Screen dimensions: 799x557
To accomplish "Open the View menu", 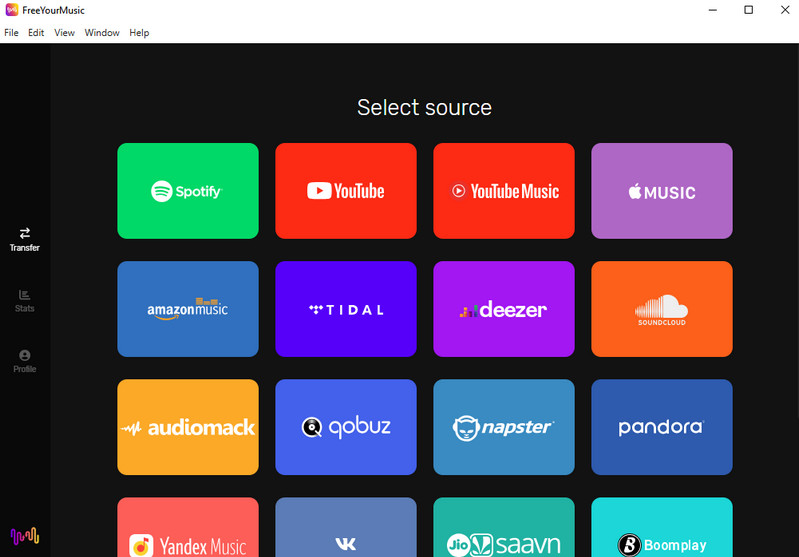I will point(64,33).
